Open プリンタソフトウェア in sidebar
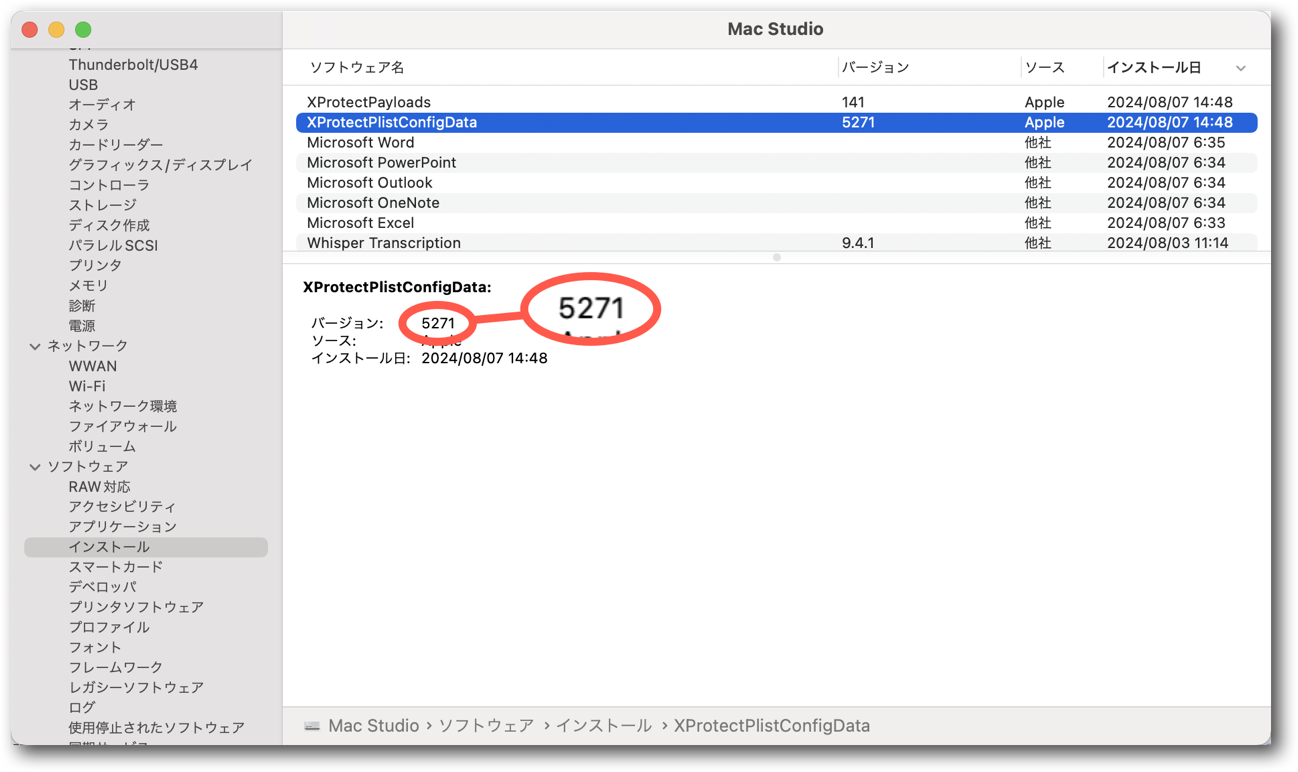Image resolution: width=1298 pixels, height=772 pixels. click(x=136, y=607)
